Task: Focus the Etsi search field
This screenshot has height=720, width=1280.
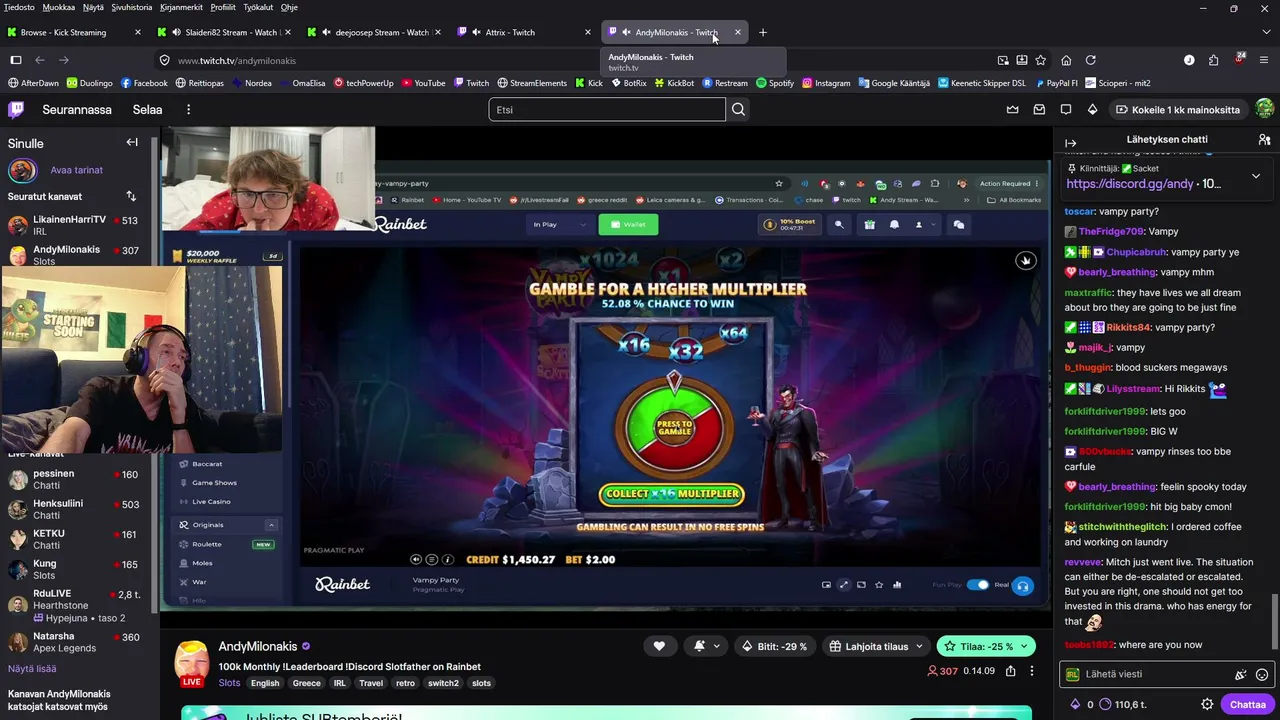Action: click(x=607, y=109)
